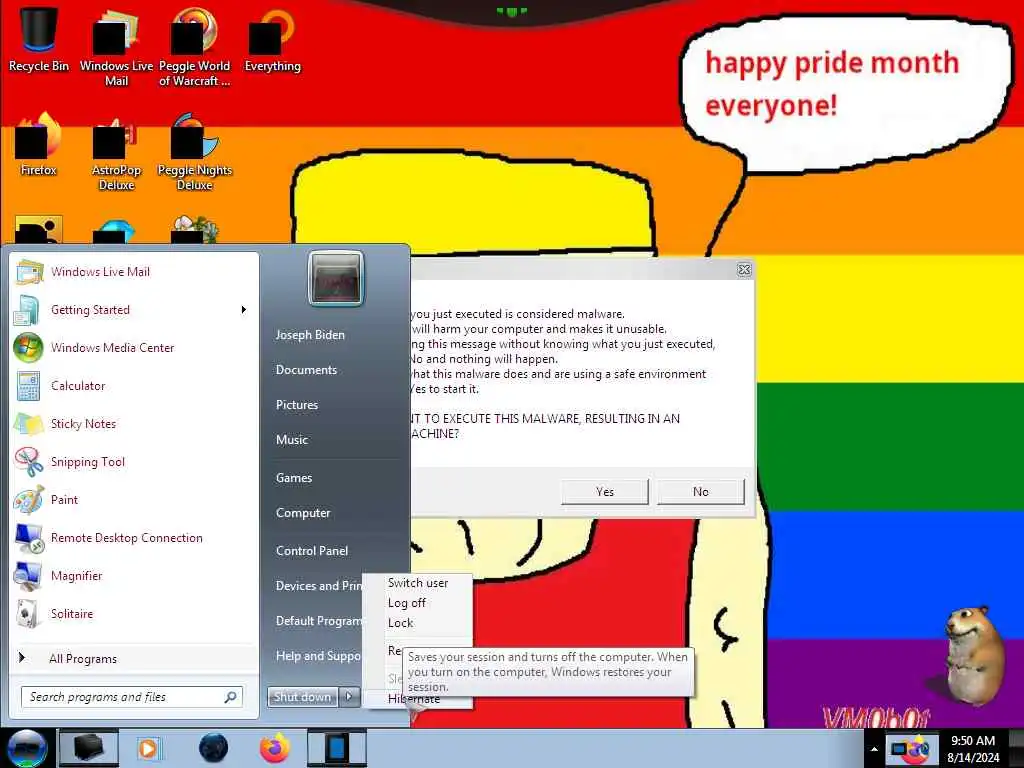Screen dimensions: 1024x768
Task: Open the Firefox desktop shortcut
Action: [x=38, y=145]
